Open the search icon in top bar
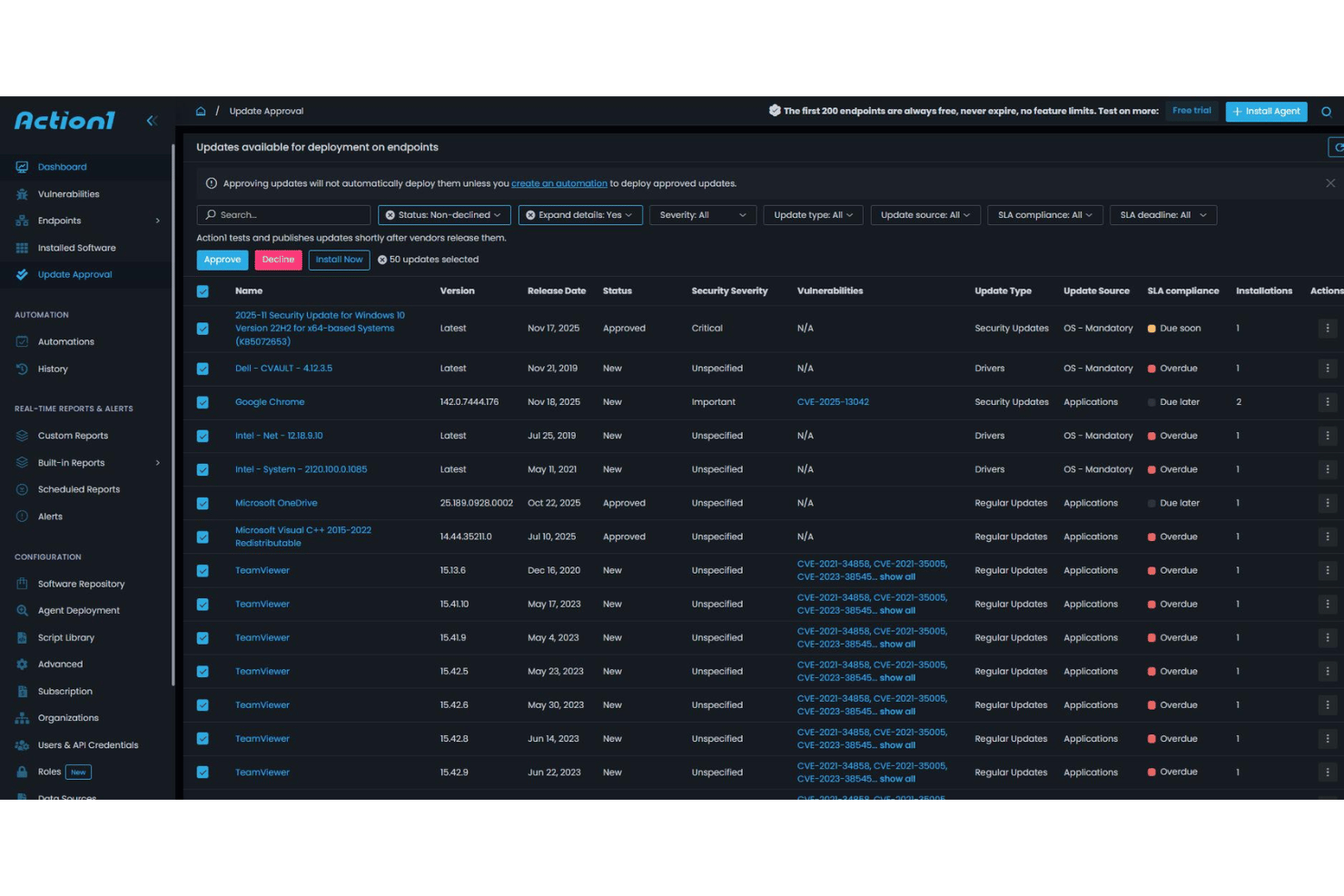The height and width of the screenshot is (896, 1344). tap(1326, 112)
